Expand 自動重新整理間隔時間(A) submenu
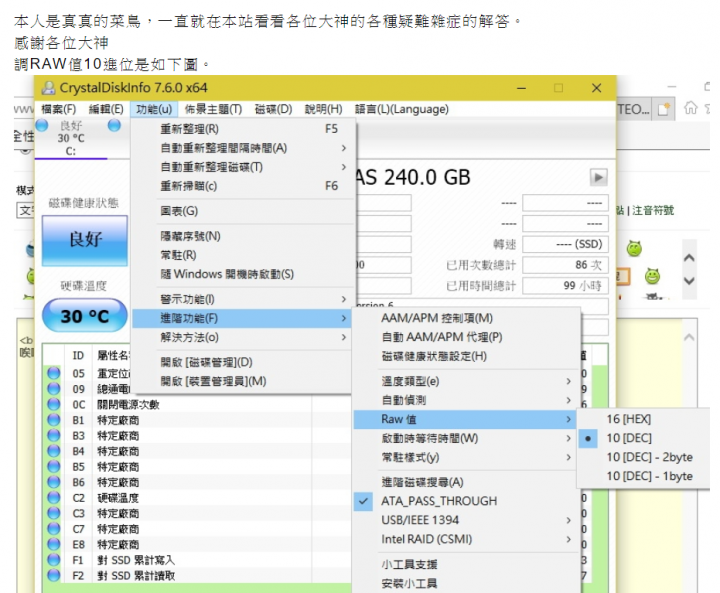The width and height of the screenshot is (720, 593). 243,148
